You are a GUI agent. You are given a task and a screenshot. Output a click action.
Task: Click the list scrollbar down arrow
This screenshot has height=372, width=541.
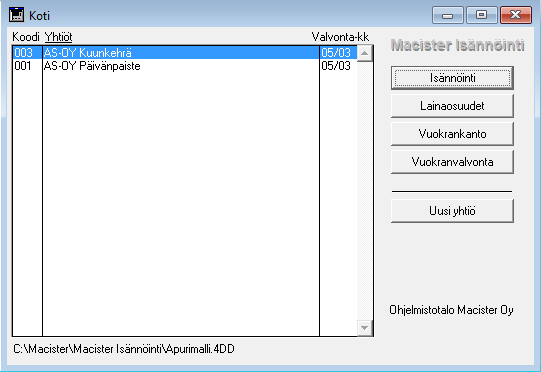[x=365, y=327]
